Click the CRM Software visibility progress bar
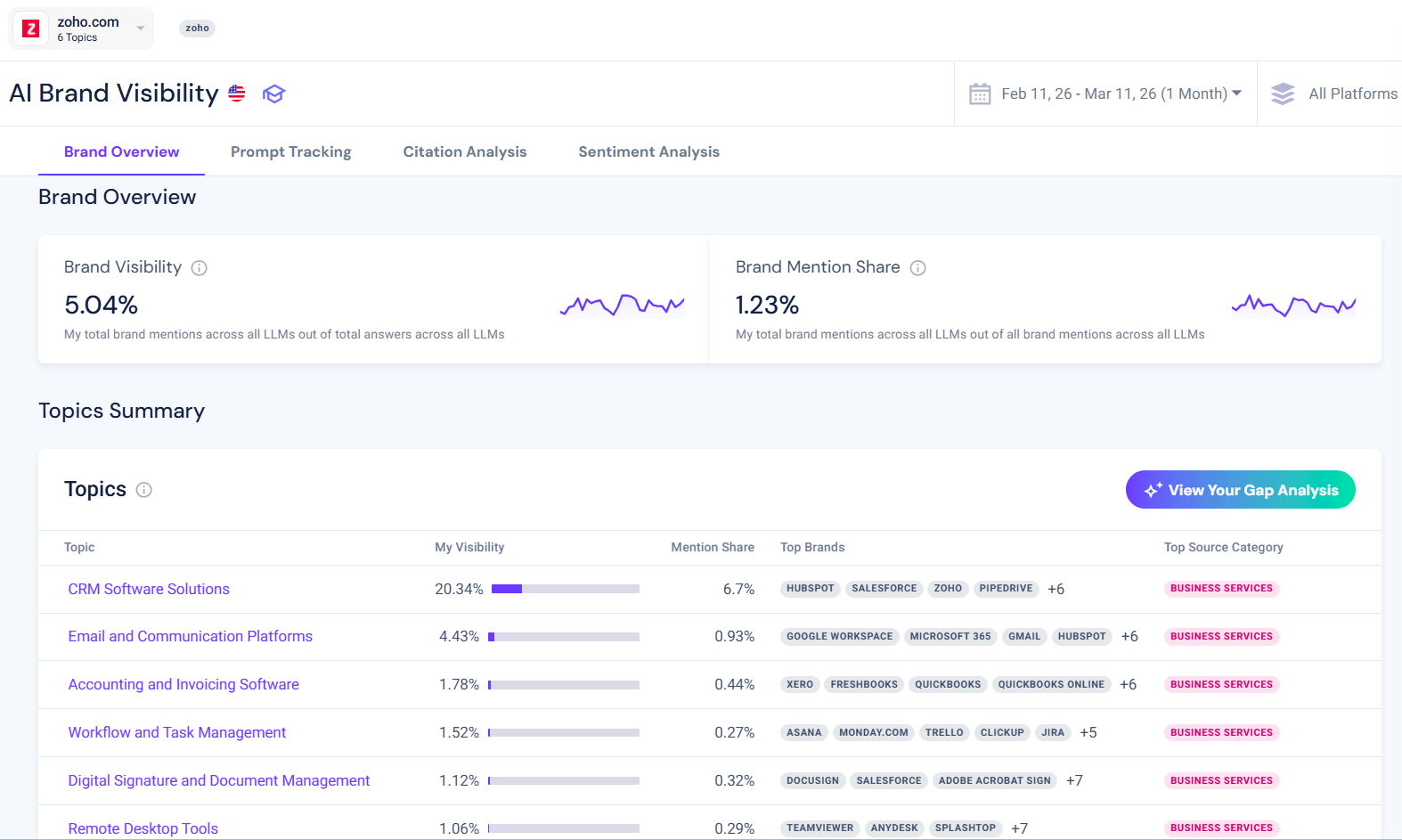 tap(566, 589)
